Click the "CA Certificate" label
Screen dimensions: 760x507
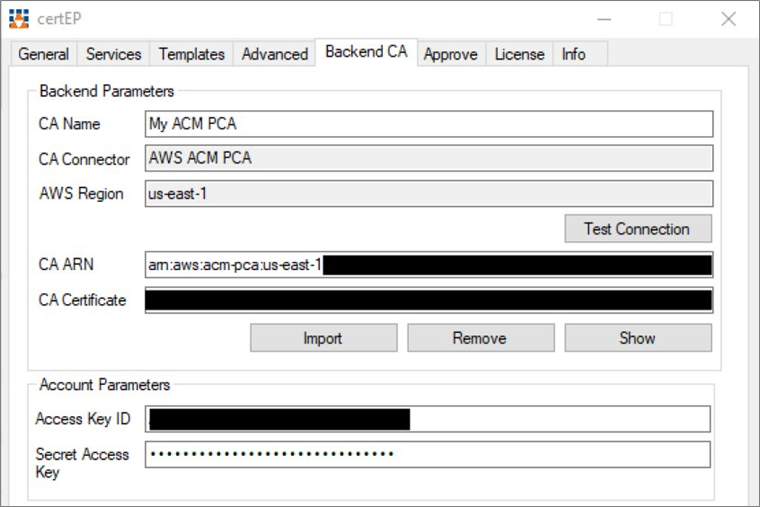point(82,301)
